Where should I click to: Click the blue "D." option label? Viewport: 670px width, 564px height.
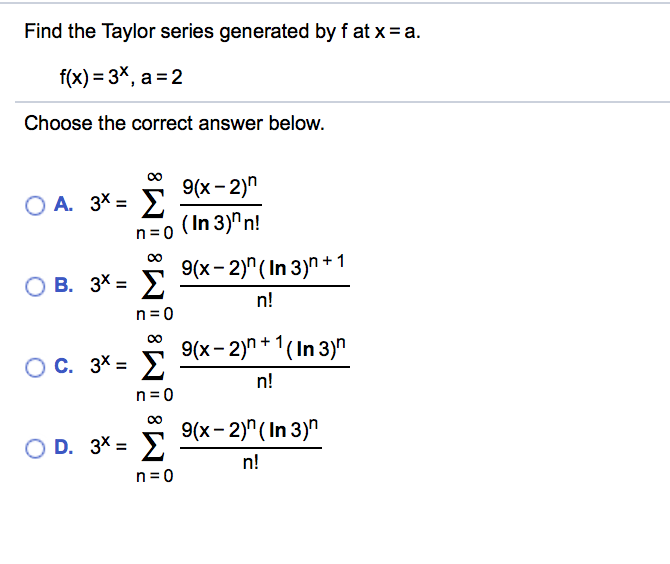coord(64,447)
